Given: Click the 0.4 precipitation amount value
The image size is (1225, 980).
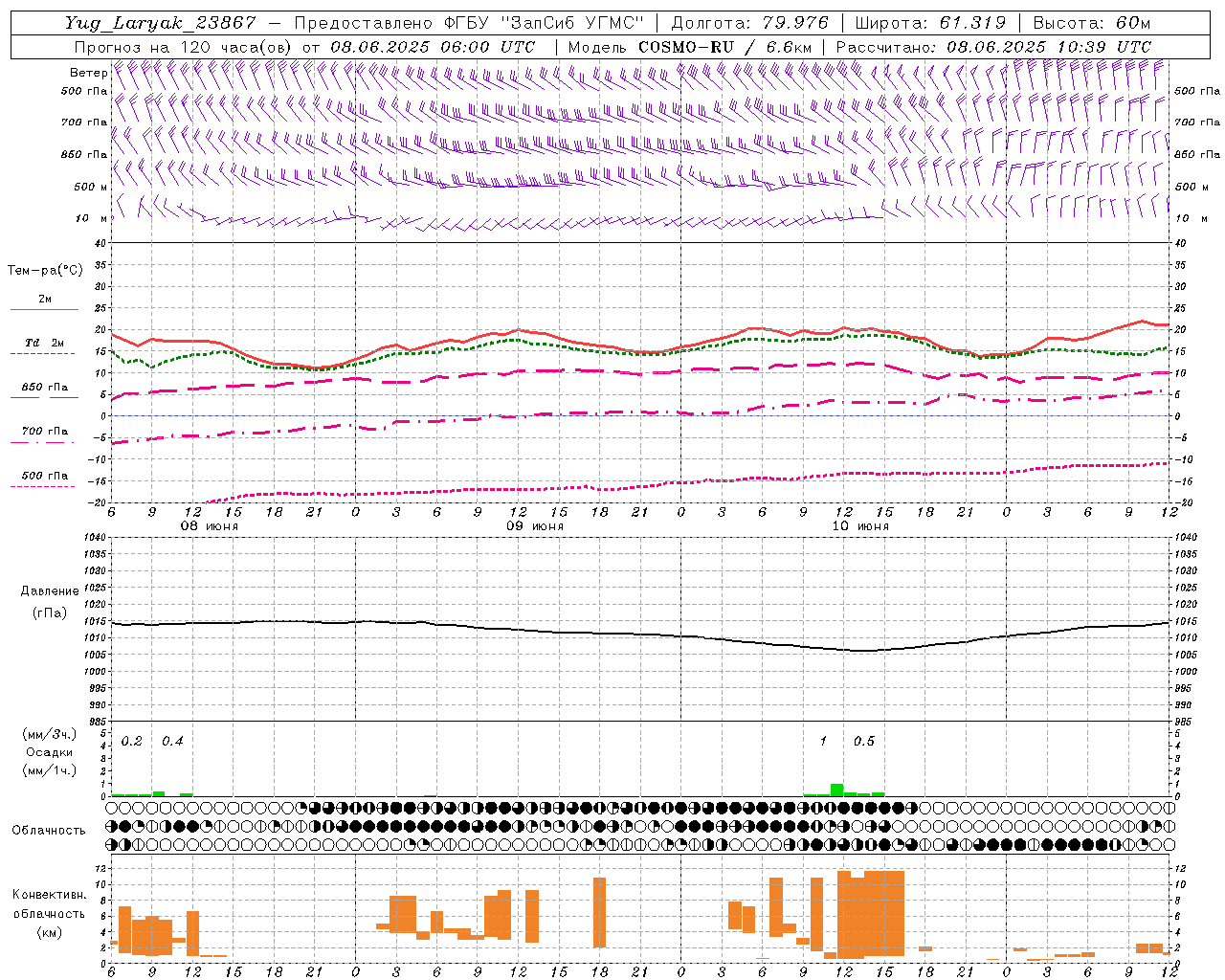Looking at the screenshot, I should tap(172, 742).
